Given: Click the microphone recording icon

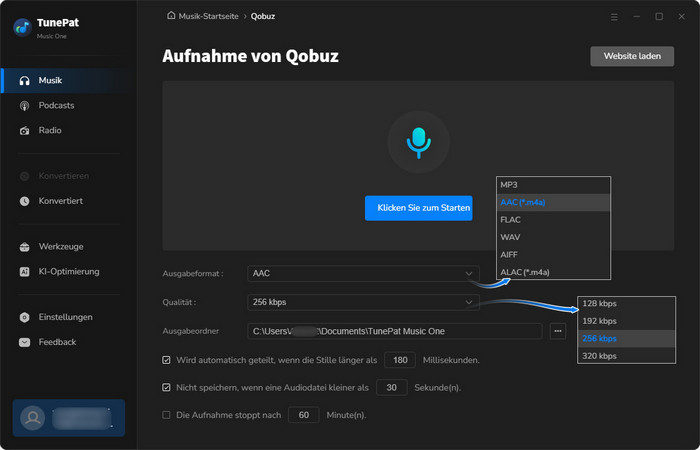Looking at the screenshot, I should coord(418,142).
